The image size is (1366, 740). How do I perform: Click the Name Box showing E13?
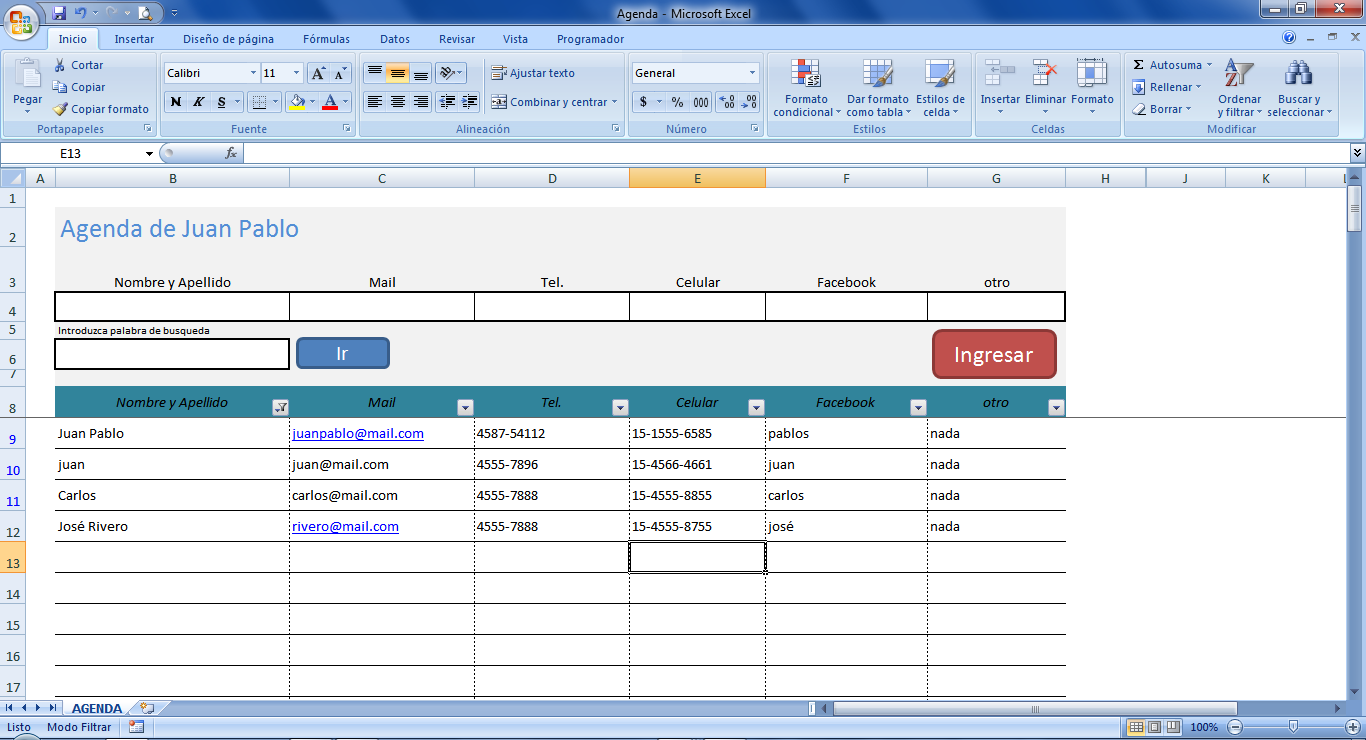pyautogui.click(x=80, y=153)
